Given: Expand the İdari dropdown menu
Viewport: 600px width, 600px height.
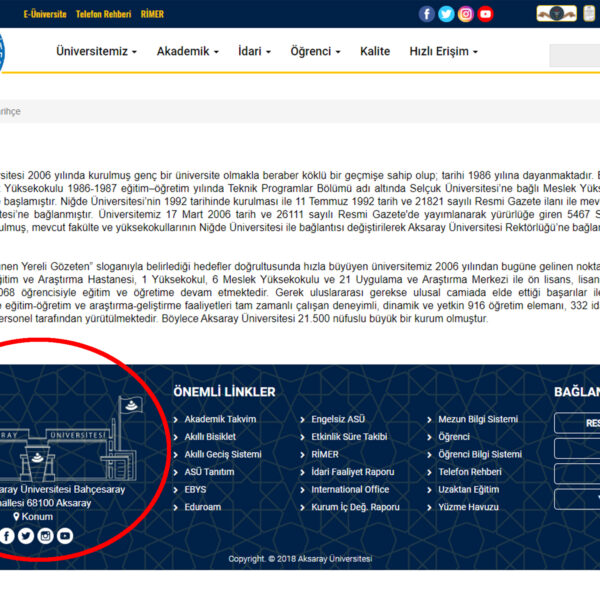Looking at the screenshot, I should point(254,51).
